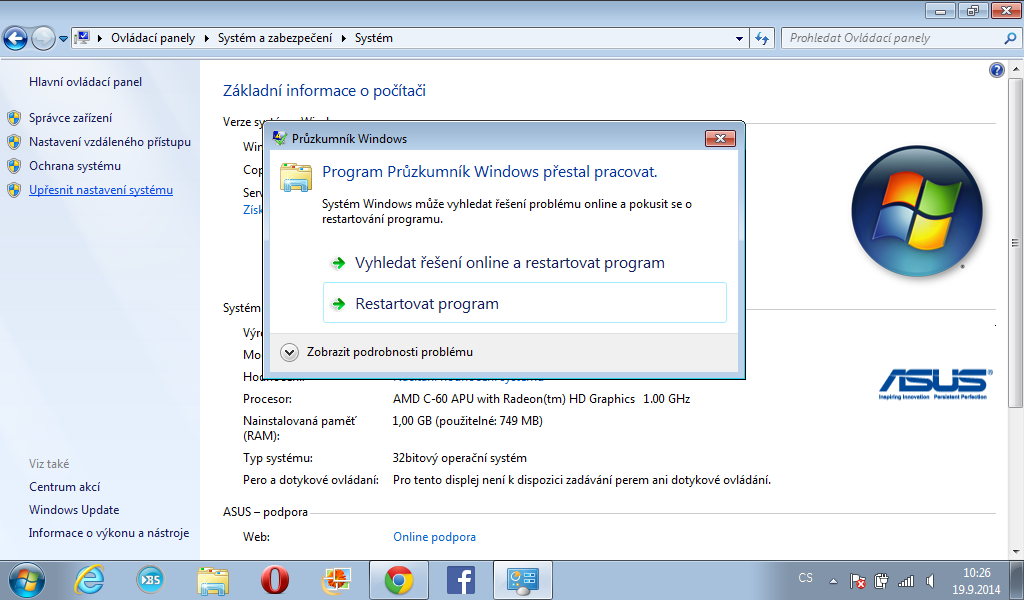Click the folder icon in crash dialog
Screen dimensions: 1024x600
[x=296, y=177]
